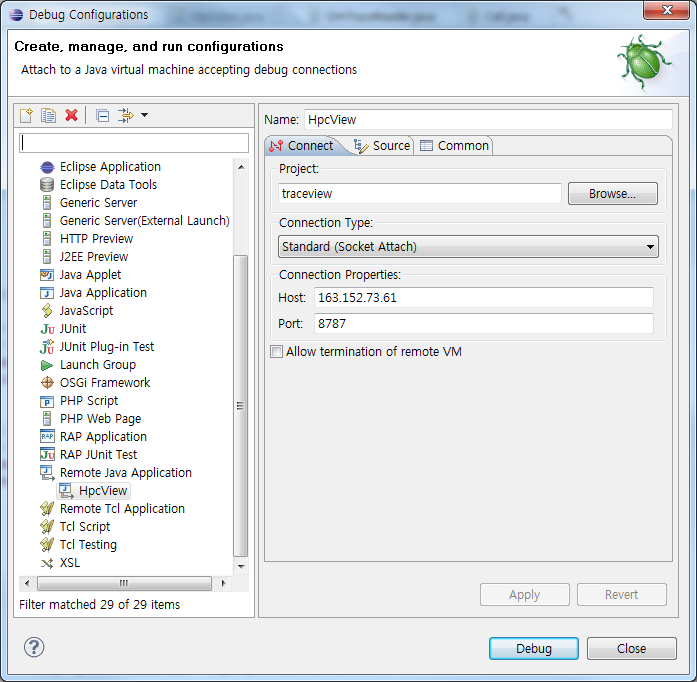
Task: Select the Java Applet label
Action: pos(90,275)
